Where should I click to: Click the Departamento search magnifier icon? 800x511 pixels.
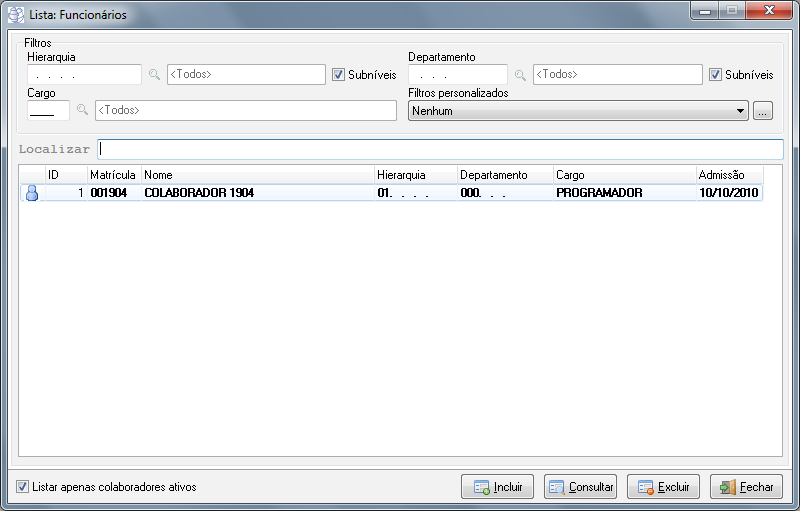coord(520,74)
